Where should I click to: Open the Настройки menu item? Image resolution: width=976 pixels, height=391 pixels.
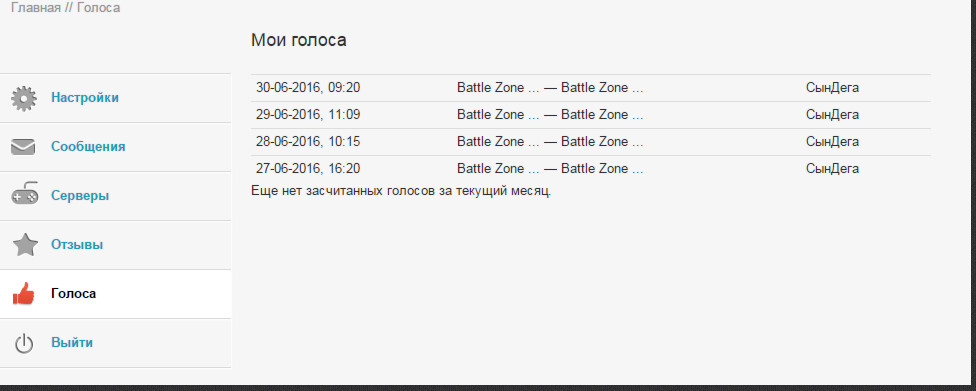click(115, 98)
